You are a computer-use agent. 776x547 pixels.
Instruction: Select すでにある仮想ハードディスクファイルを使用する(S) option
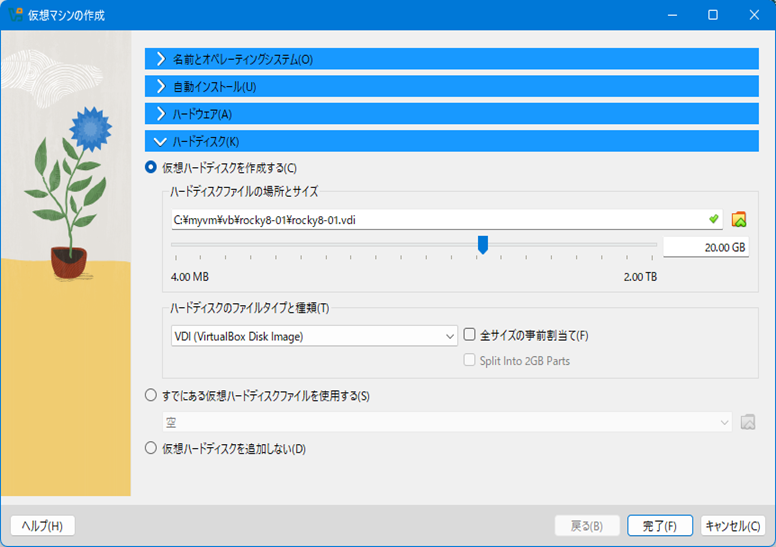[151, 395]
